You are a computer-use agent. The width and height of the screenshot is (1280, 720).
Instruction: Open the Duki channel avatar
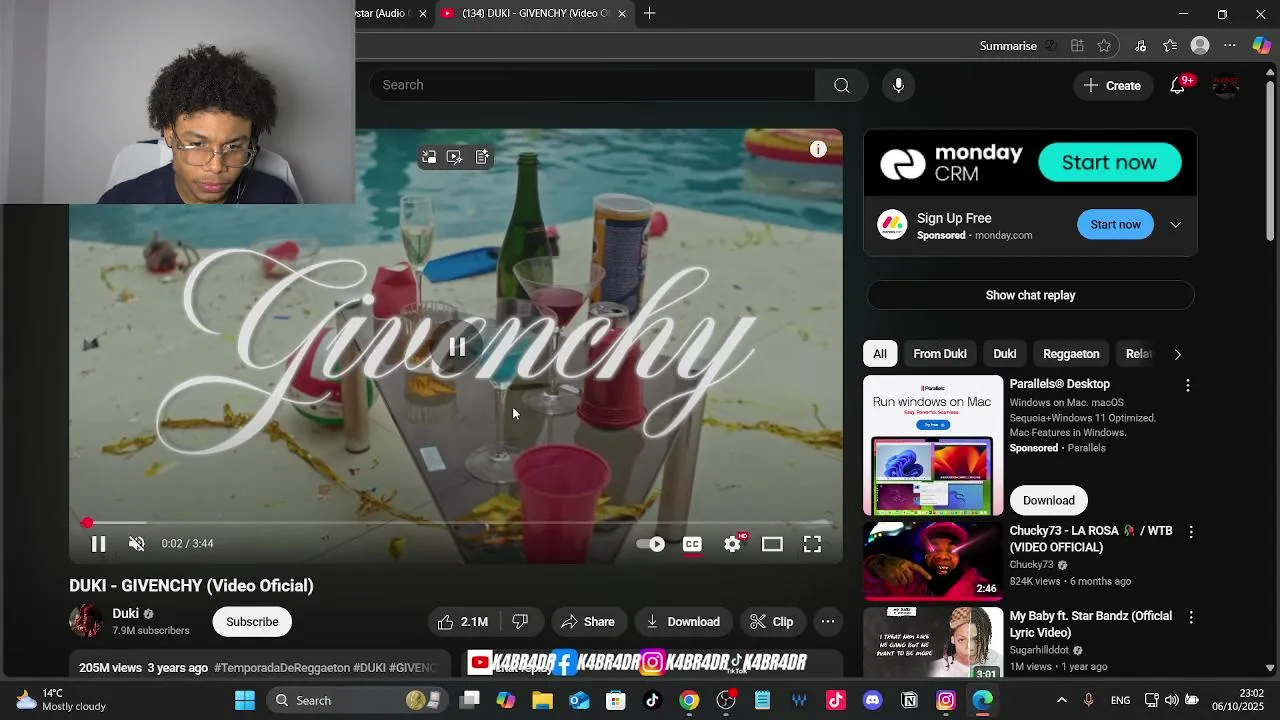pyautogui.click(x=85, y=621)
